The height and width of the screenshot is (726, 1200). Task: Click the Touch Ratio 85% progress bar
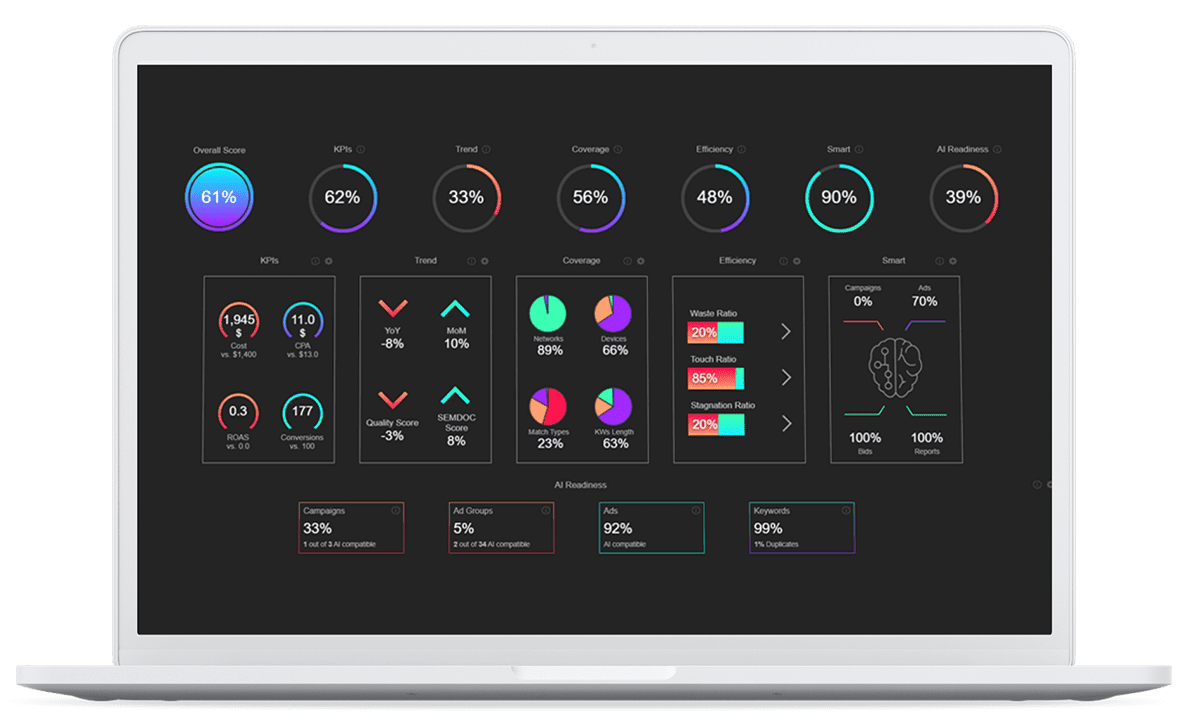pos(715,379)
